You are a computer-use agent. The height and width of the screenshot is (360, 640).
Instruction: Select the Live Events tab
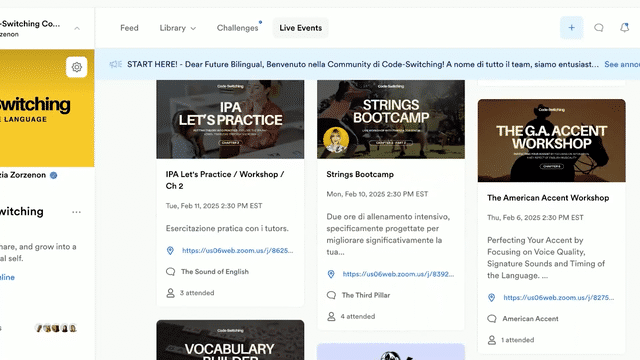(x=301, y=28)
